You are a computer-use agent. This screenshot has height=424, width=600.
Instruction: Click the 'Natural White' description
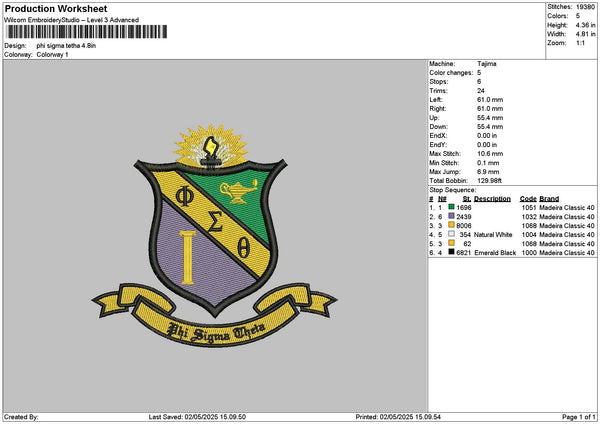493,235
